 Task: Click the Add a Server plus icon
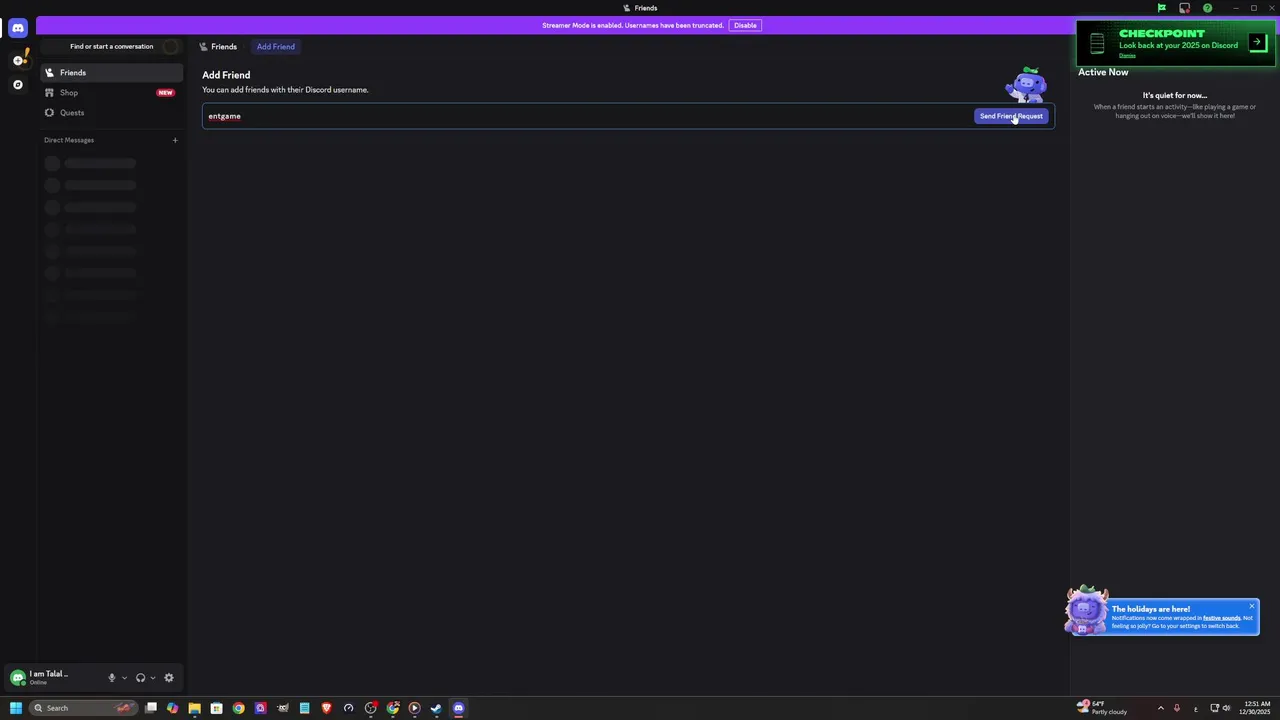(x=18, y=60)
